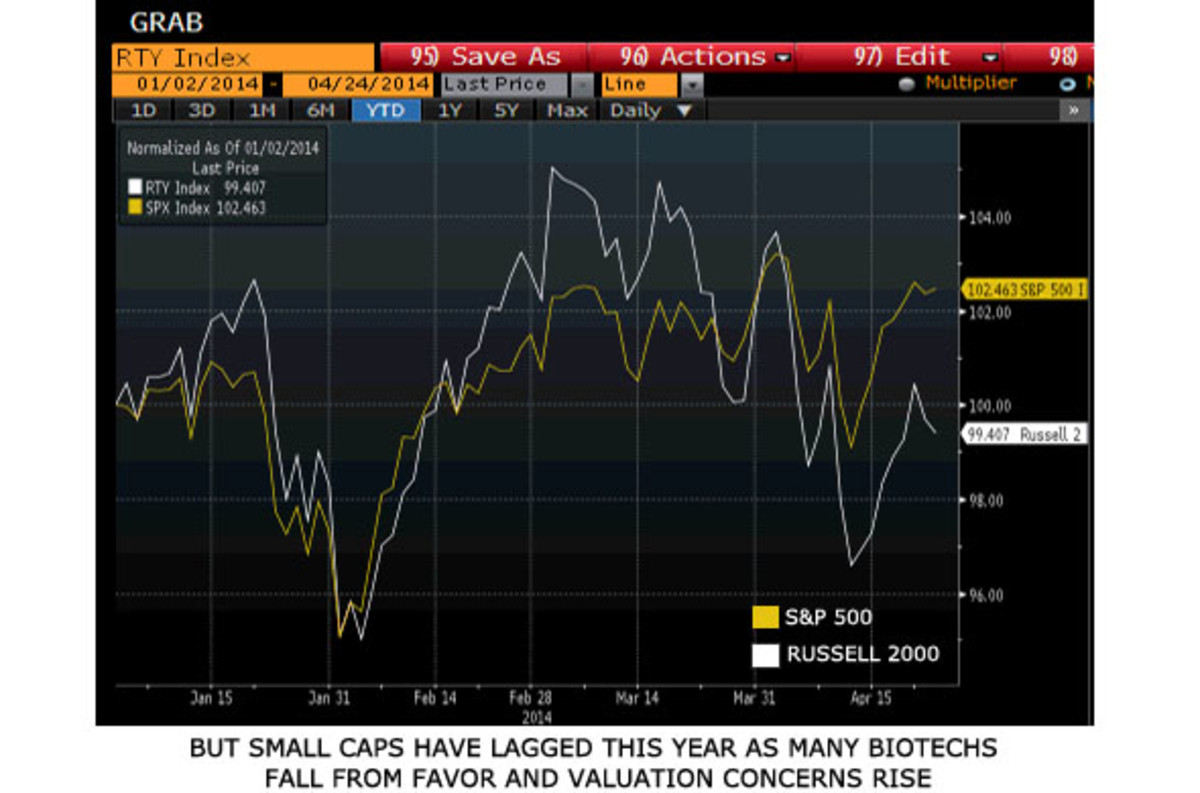Click the RTY Index security field
Viewport: 1200px width, 793px height.
pyautogui.click(x=244, y=58)
